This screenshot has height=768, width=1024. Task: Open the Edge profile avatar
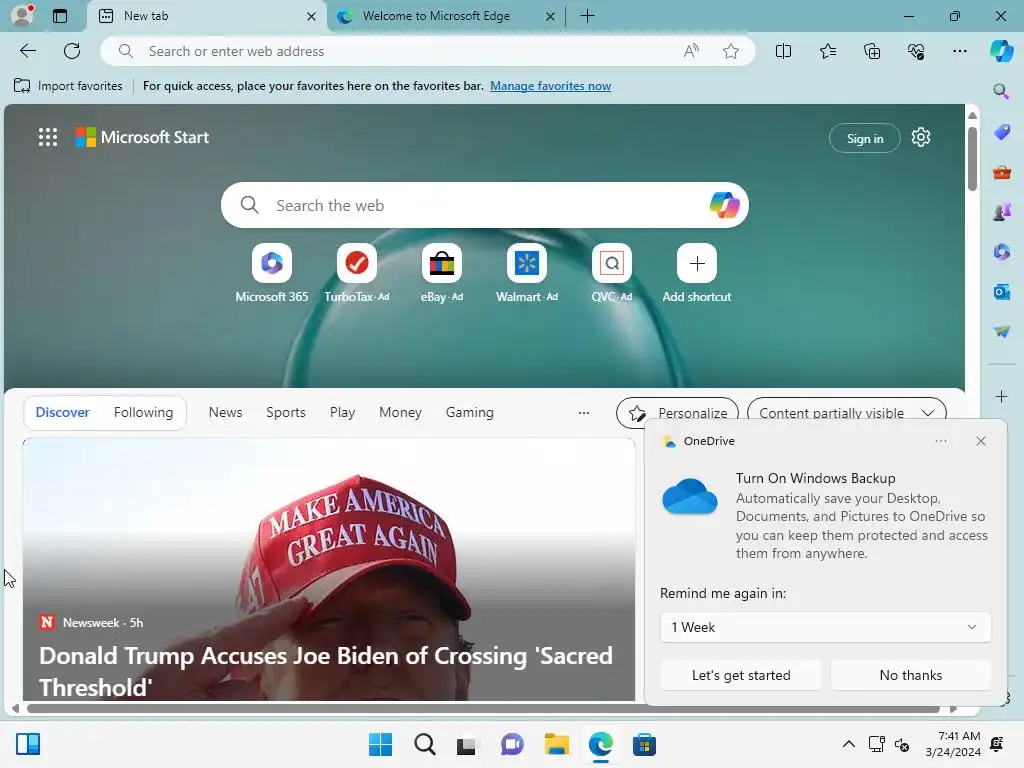[x=22, y=16]
